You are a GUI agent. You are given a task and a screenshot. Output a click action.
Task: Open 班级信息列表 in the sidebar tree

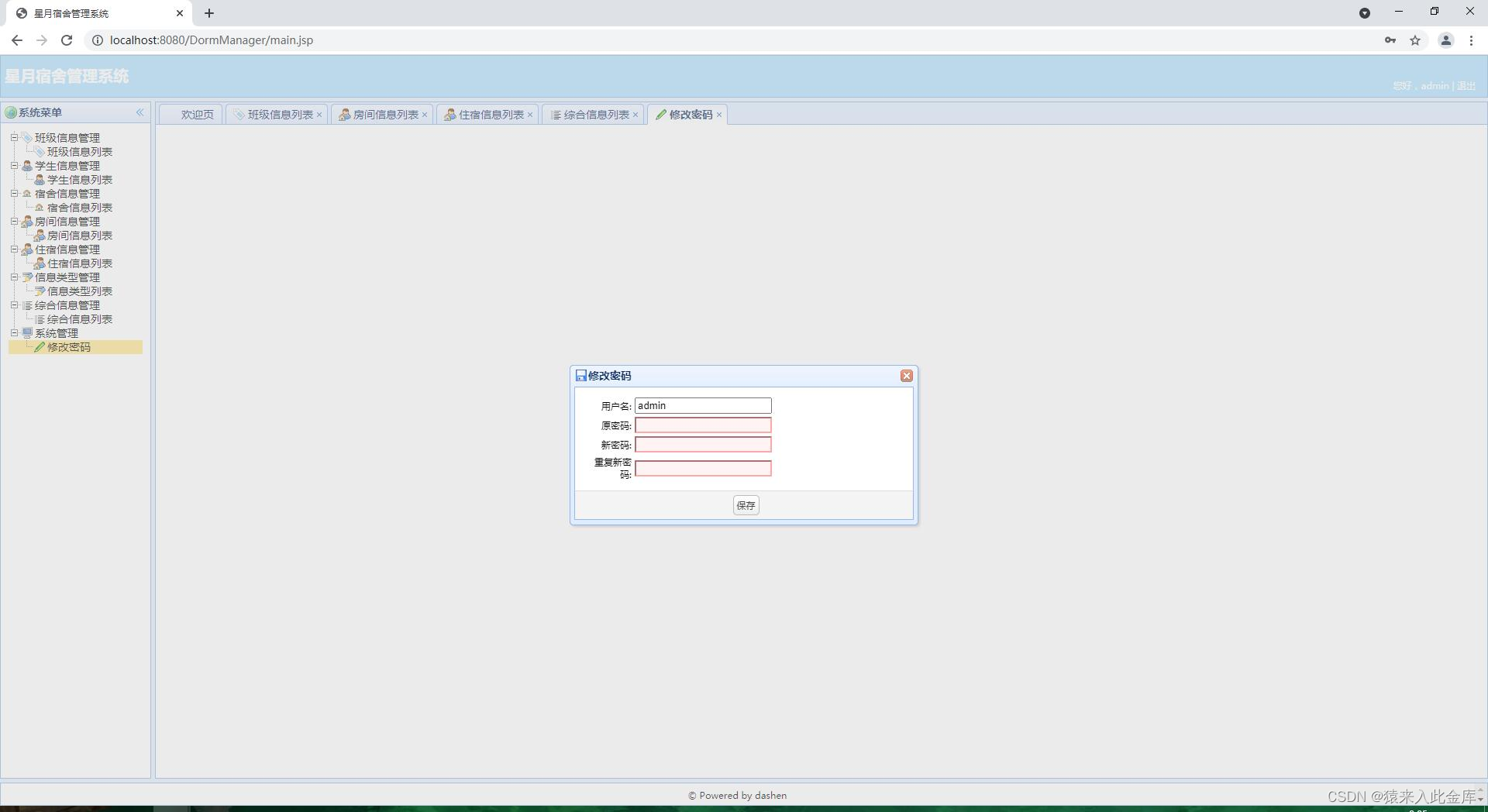(80, 152)
